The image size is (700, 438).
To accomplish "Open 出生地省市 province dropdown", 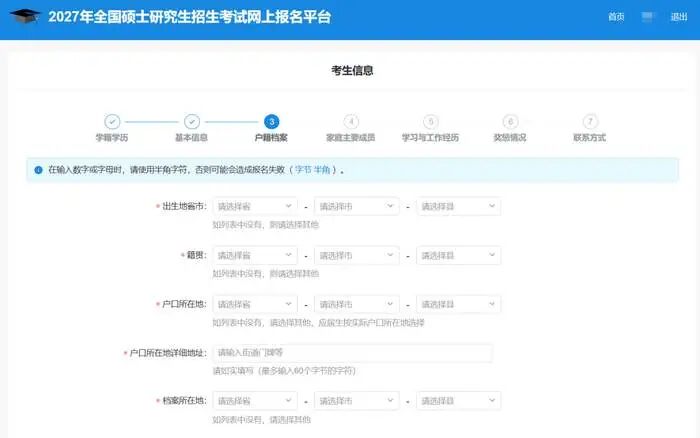I will 255,206.
